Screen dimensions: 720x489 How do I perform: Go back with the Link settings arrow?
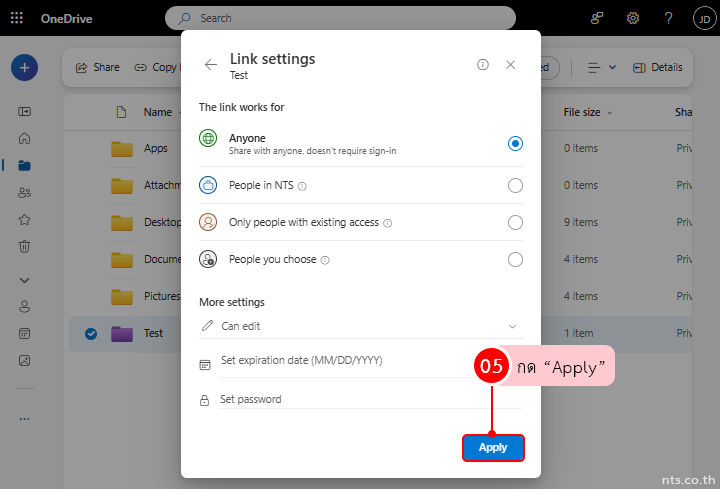point(211,65)
